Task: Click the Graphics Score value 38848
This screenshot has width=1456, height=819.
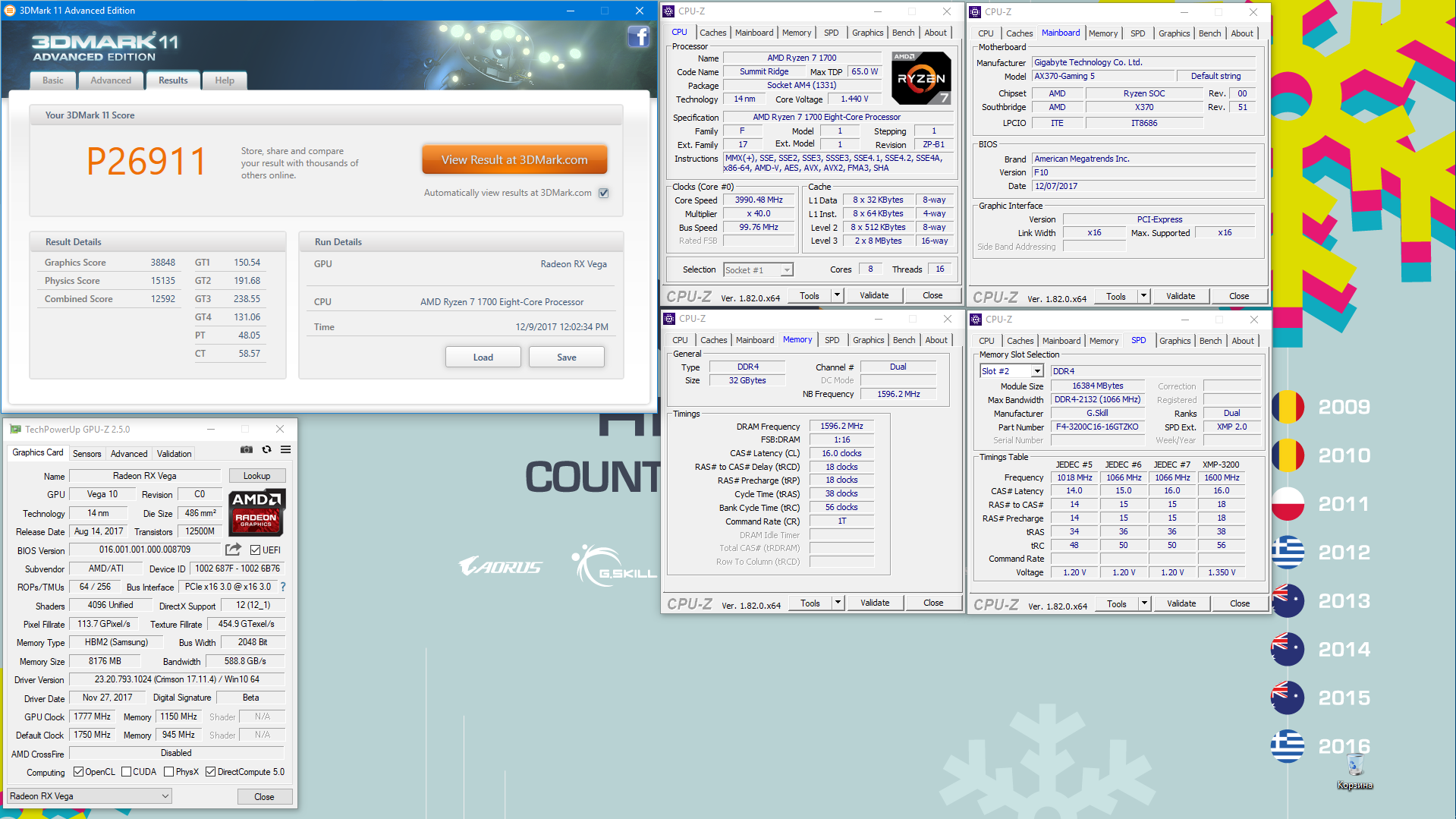Action: 162,263
